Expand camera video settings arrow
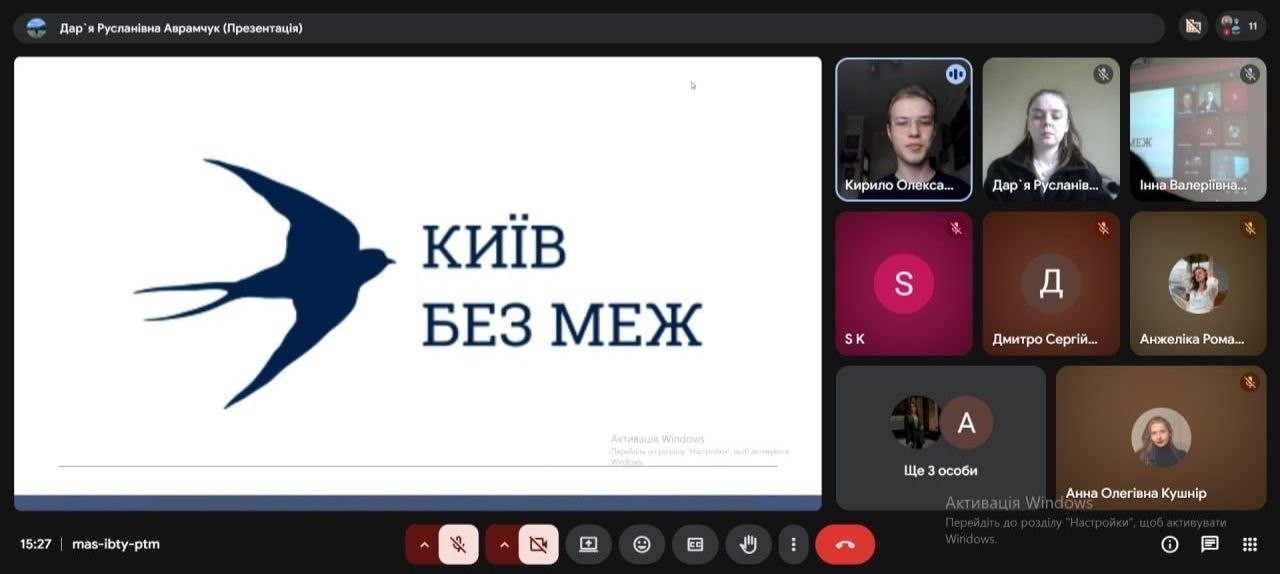The height and width of the screenshot is (574, 1280). (x=503, y=545)
